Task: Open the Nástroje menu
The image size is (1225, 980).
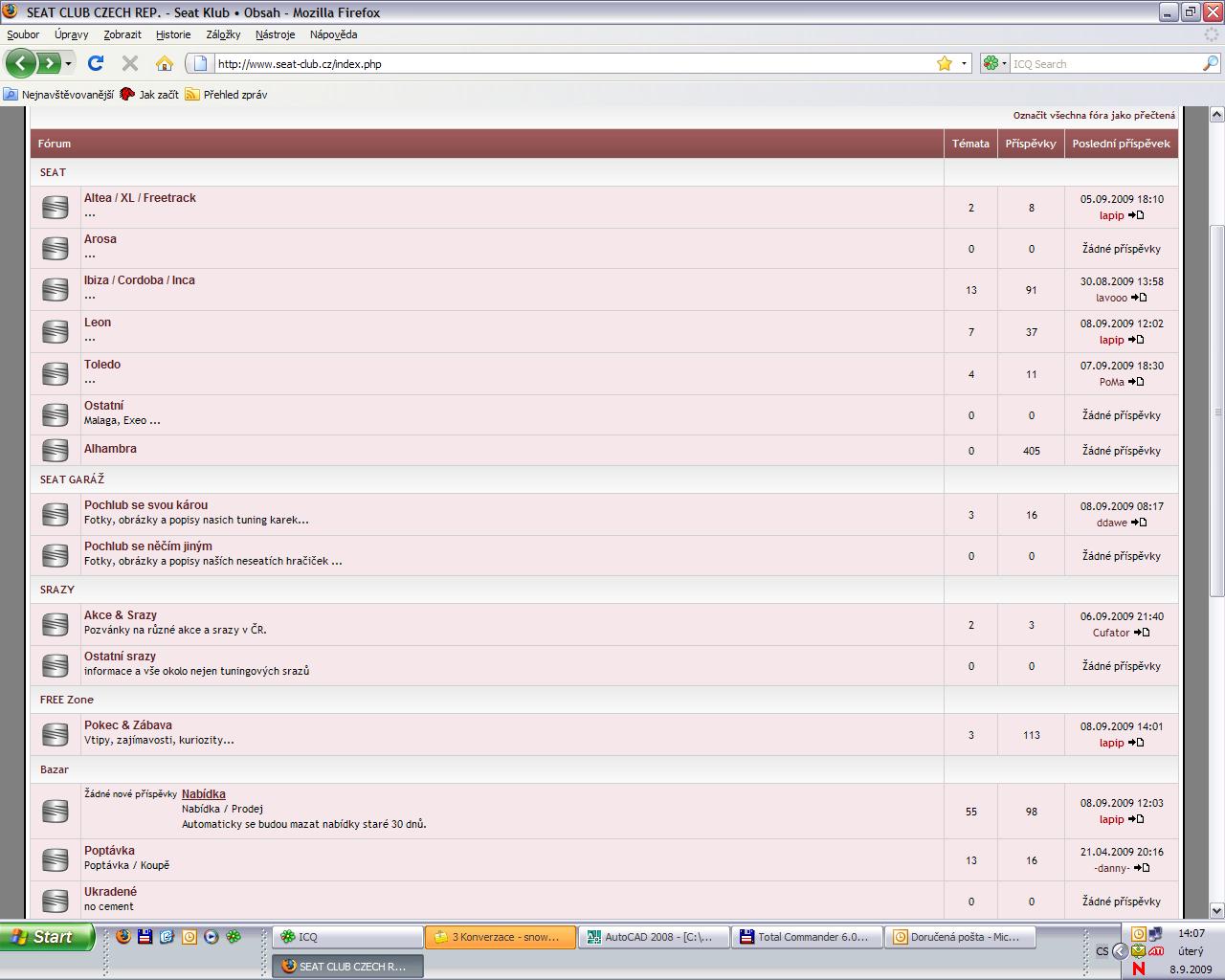Action: coord(275,34)
